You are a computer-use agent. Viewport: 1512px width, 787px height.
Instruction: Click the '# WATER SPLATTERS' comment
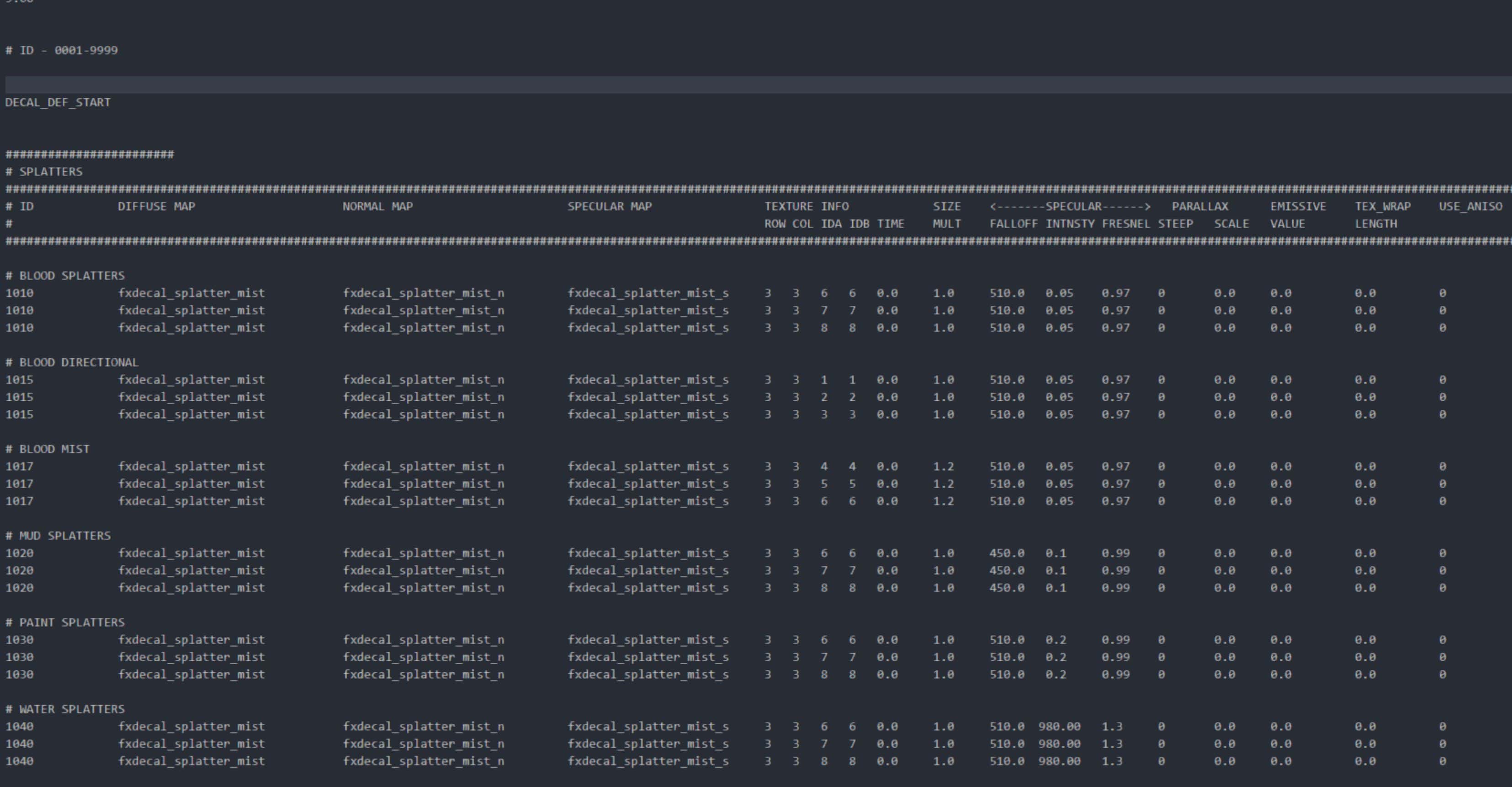pyautogui.click(x=65, y=709)
